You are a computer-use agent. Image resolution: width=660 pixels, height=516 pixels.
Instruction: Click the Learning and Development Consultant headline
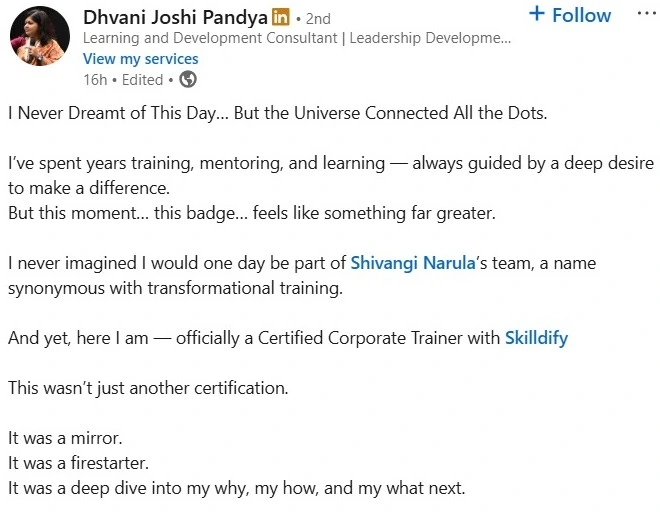296,39
